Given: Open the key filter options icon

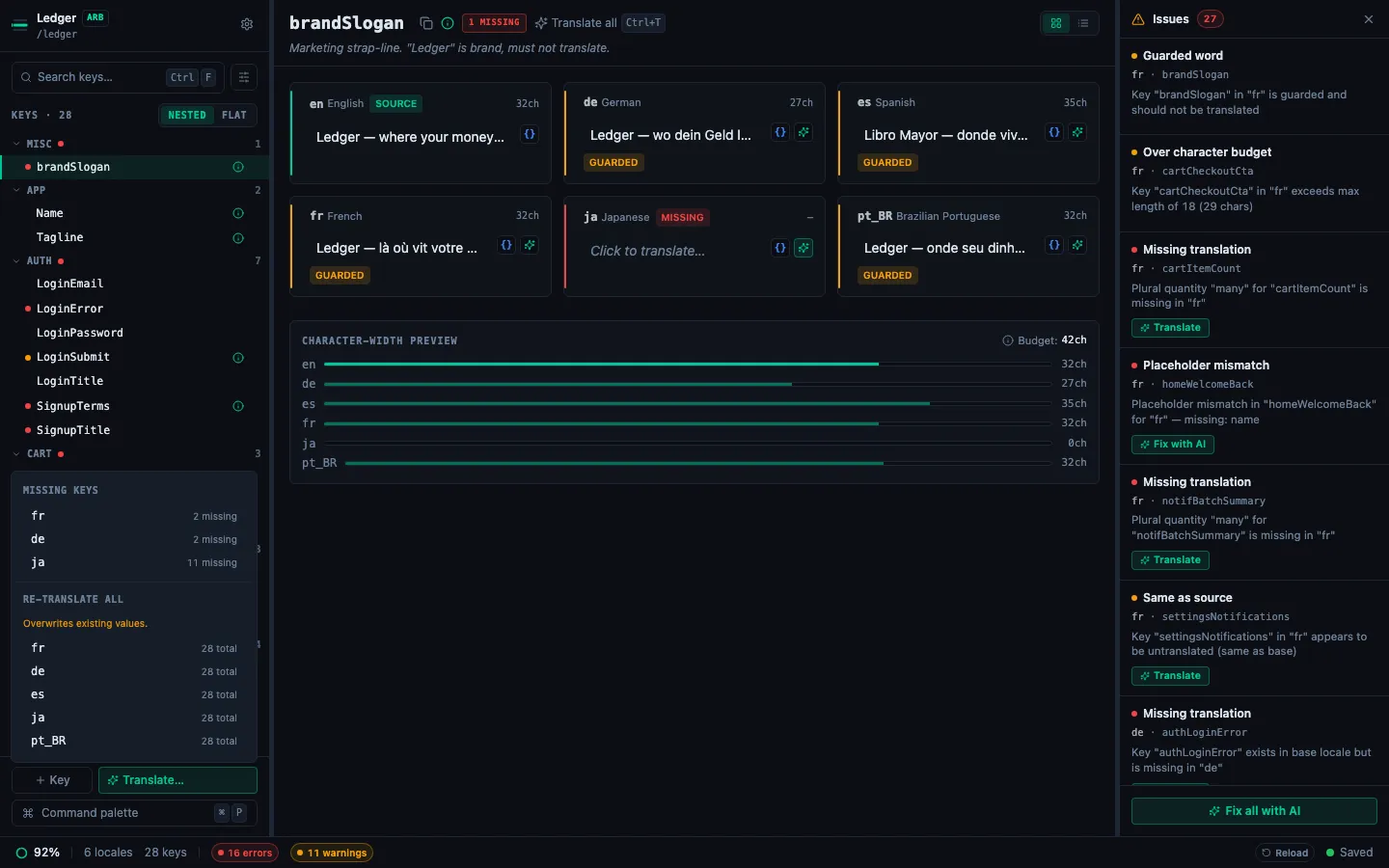Looking at the screenshot, I should point(244,77).
